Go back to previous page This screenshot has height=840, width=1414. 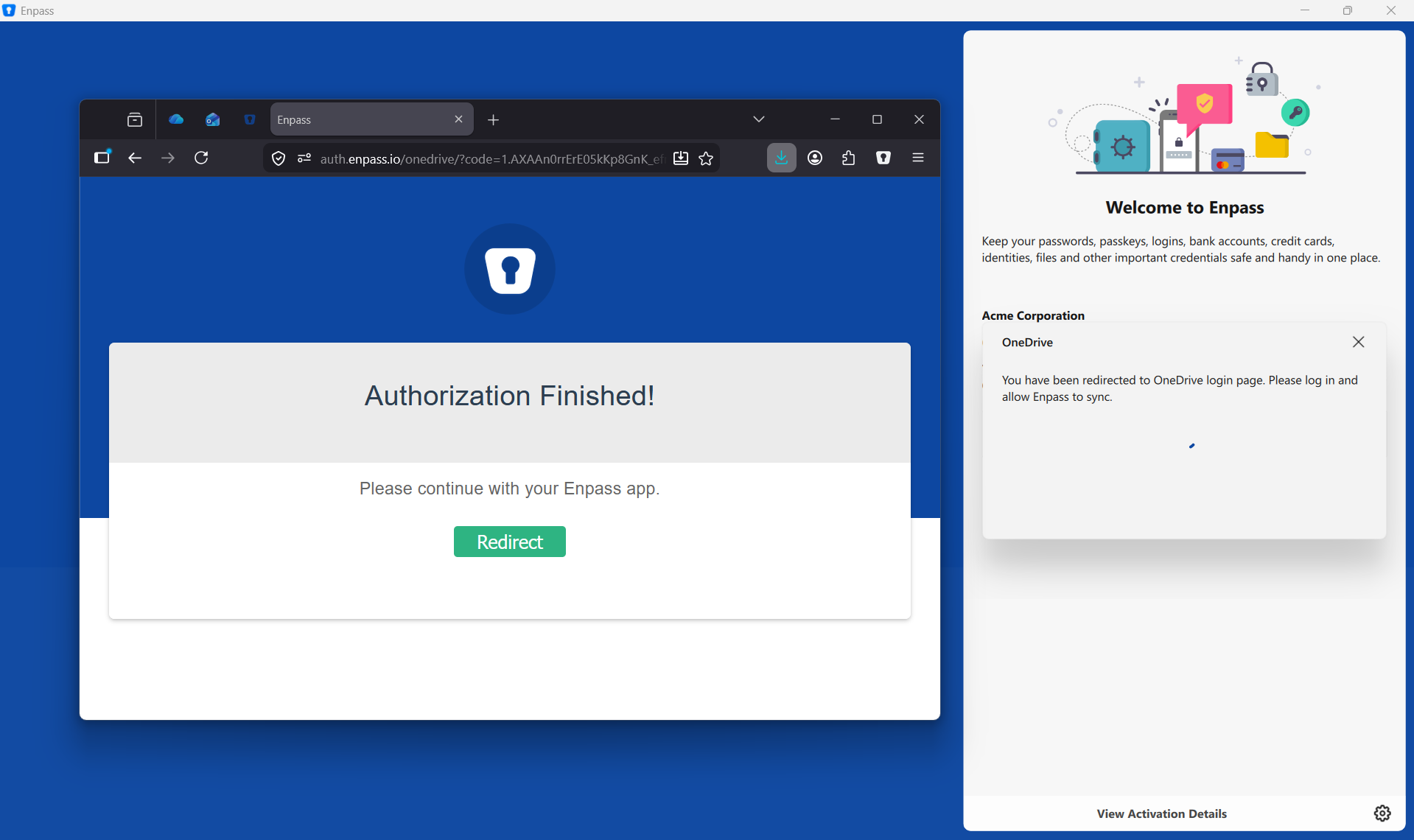[134, 158]
